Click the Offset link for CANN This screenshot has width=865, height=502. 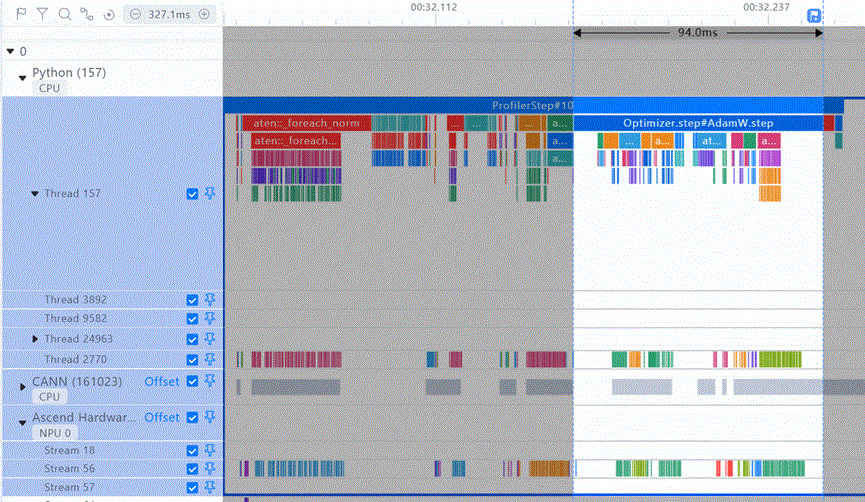tap(162, 381)
